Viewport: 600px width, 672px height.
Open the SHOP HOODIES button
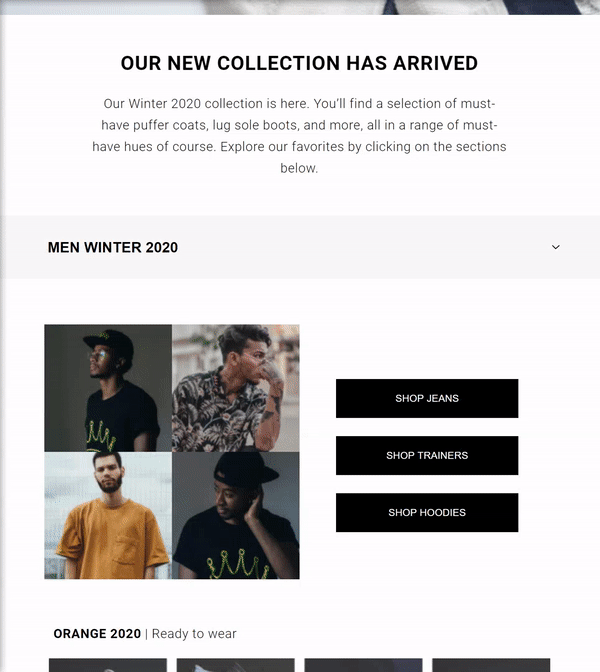[427, 512]
